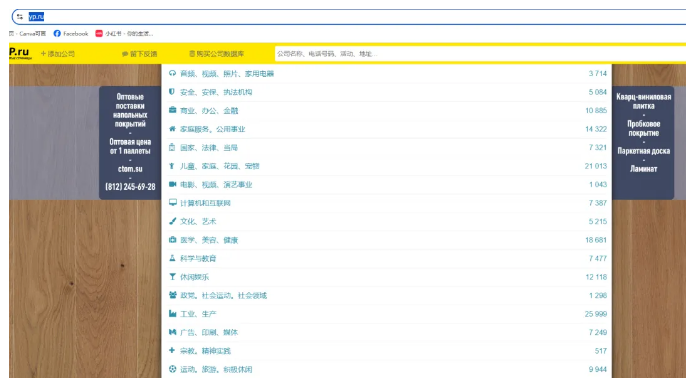Open the site info icon in address bar
Image resolution: width=690 pixels, height=378 pixels.
coord(20,17)
